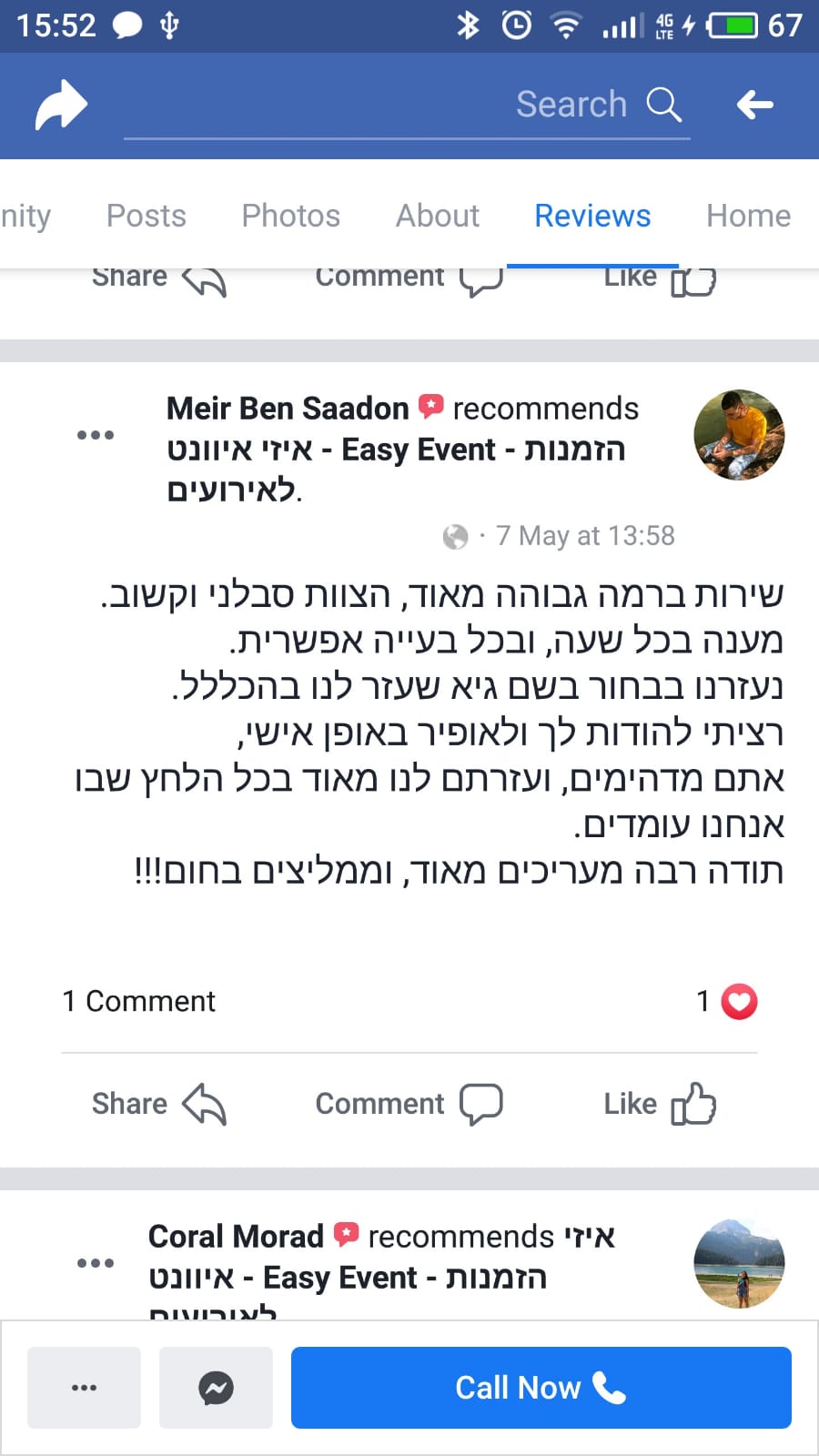Go to the Home tab
Viewport: 819px width, 1456px height.
(x=748, y=216)
